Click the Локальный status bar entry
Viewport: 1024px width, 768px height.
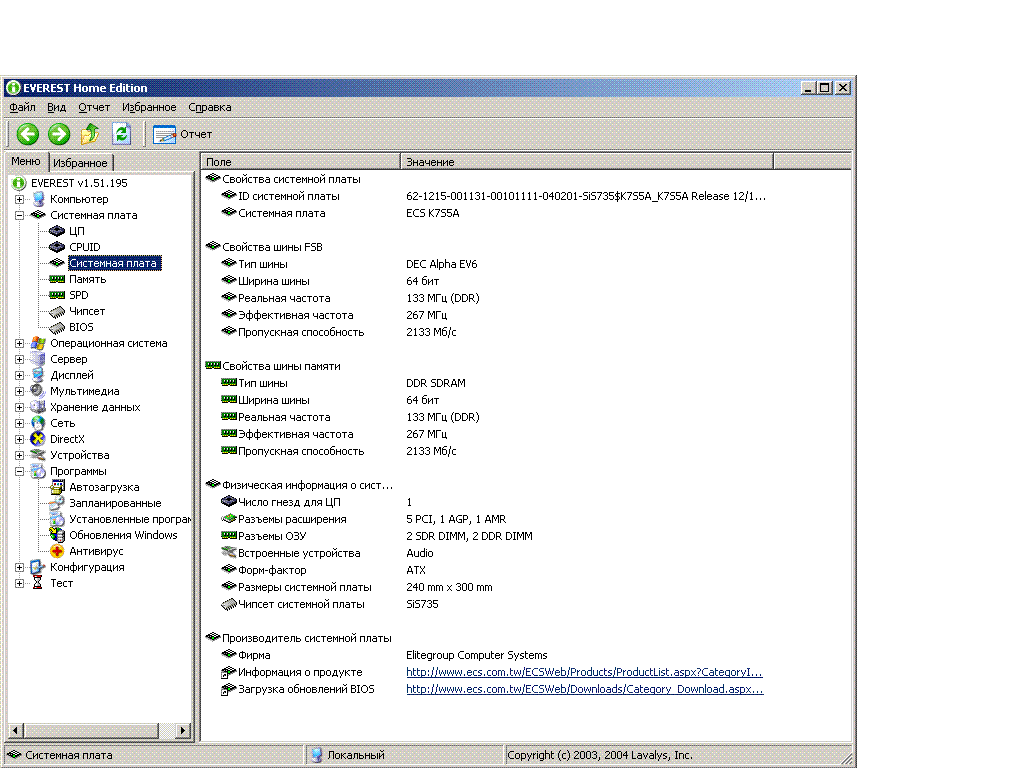tap(405, 755)
